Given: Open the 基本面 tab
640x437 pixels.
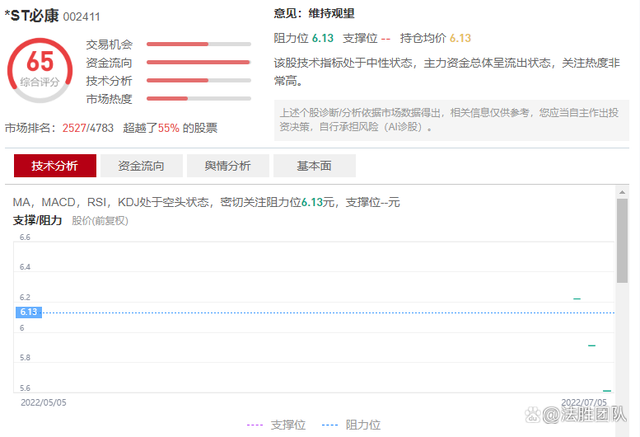Looking at the screenshot, I should [x=314, y=166].
